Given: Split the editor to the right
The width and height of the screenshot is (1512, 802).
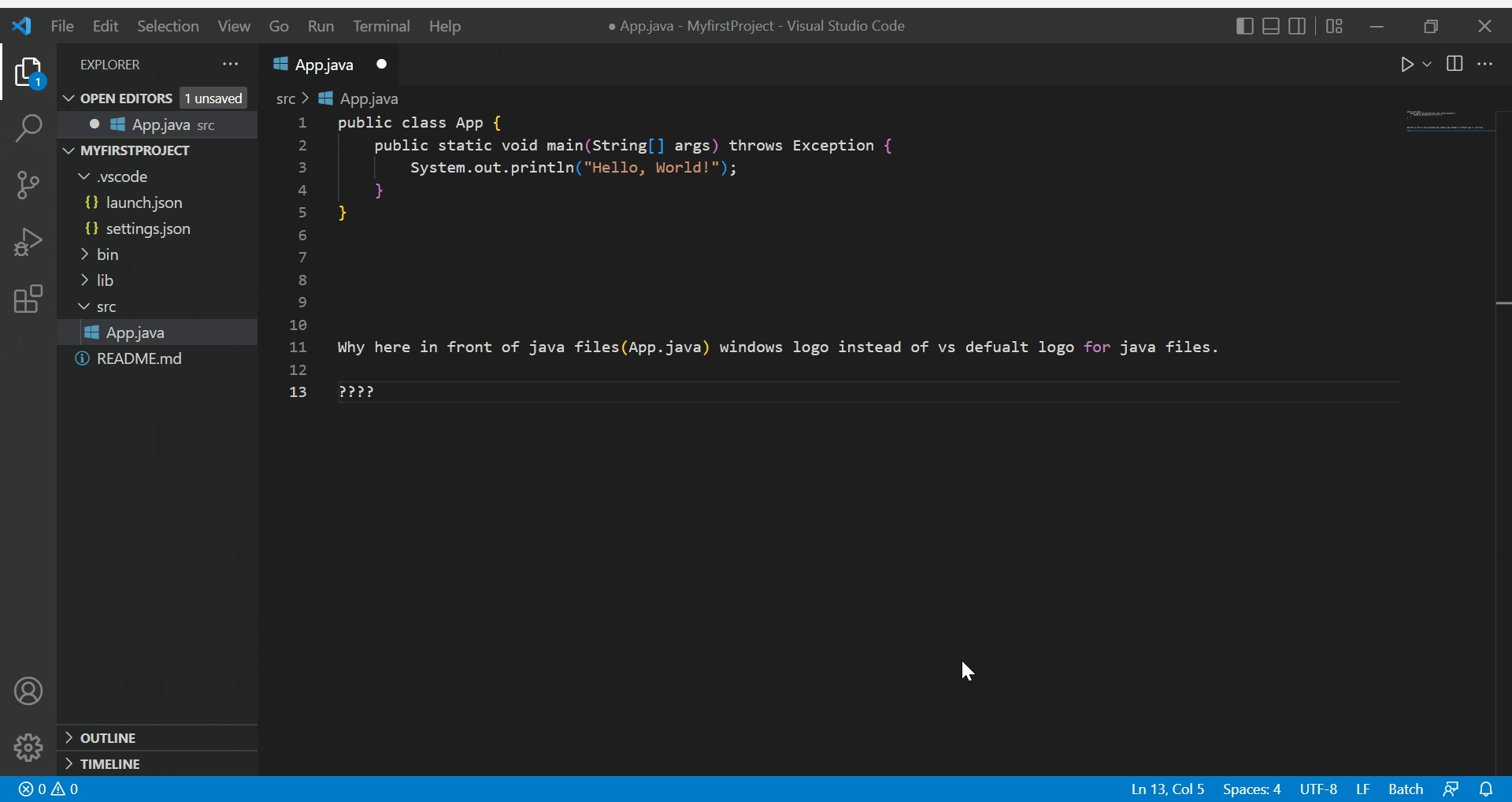Looking at the screenshot, I should click(1455, 65).
